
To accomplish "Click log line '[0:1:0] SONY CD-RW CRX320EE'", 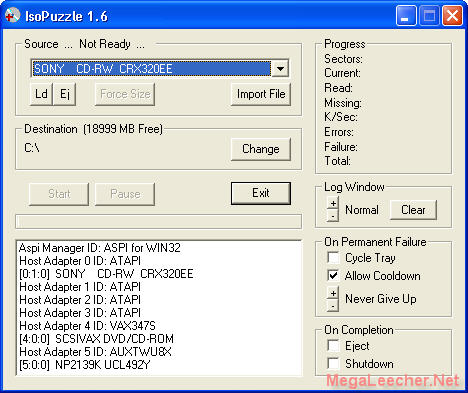I will click(106, 274).
